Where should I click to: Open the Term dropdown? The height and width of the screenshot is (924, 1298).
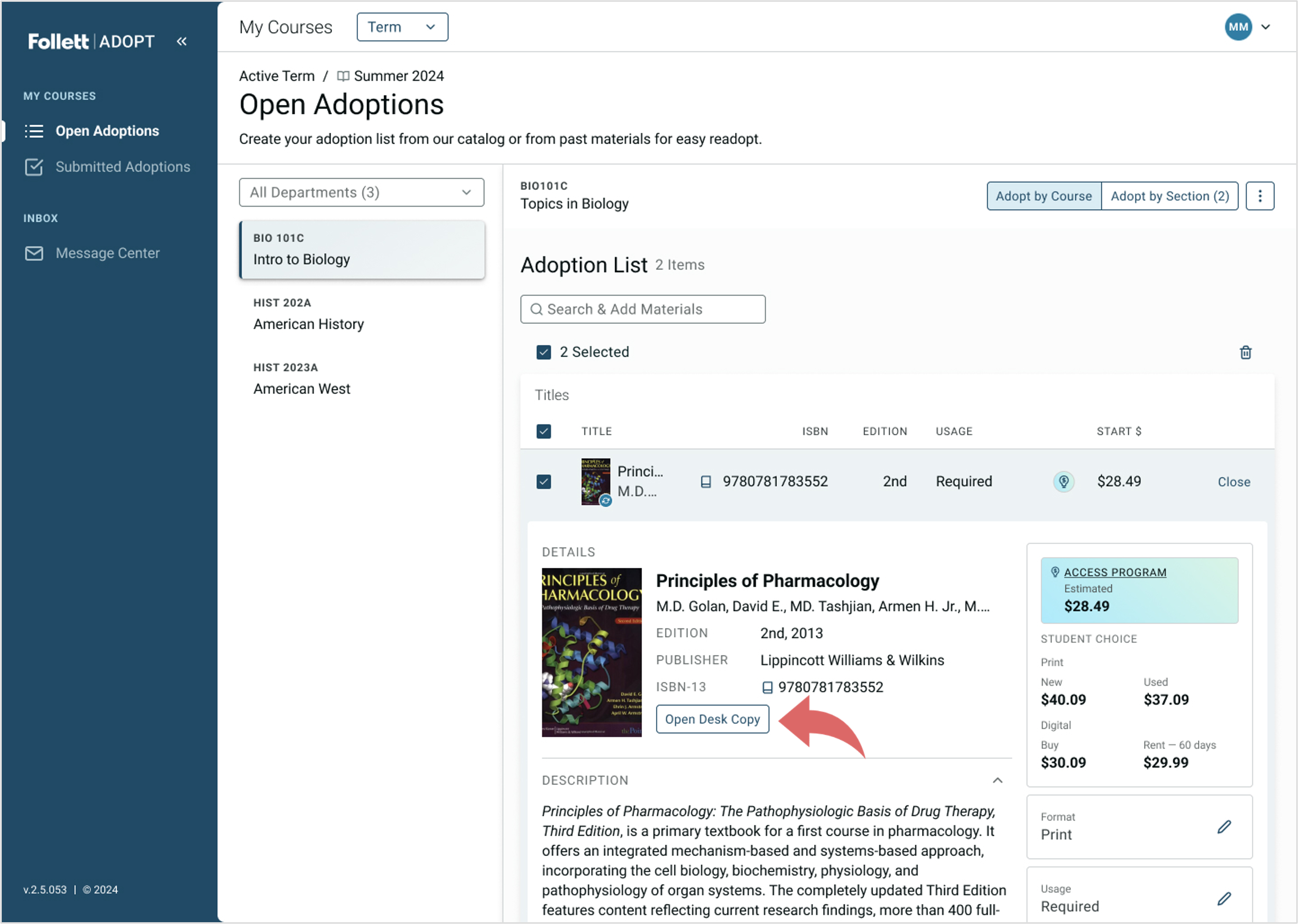pos(402,27)
